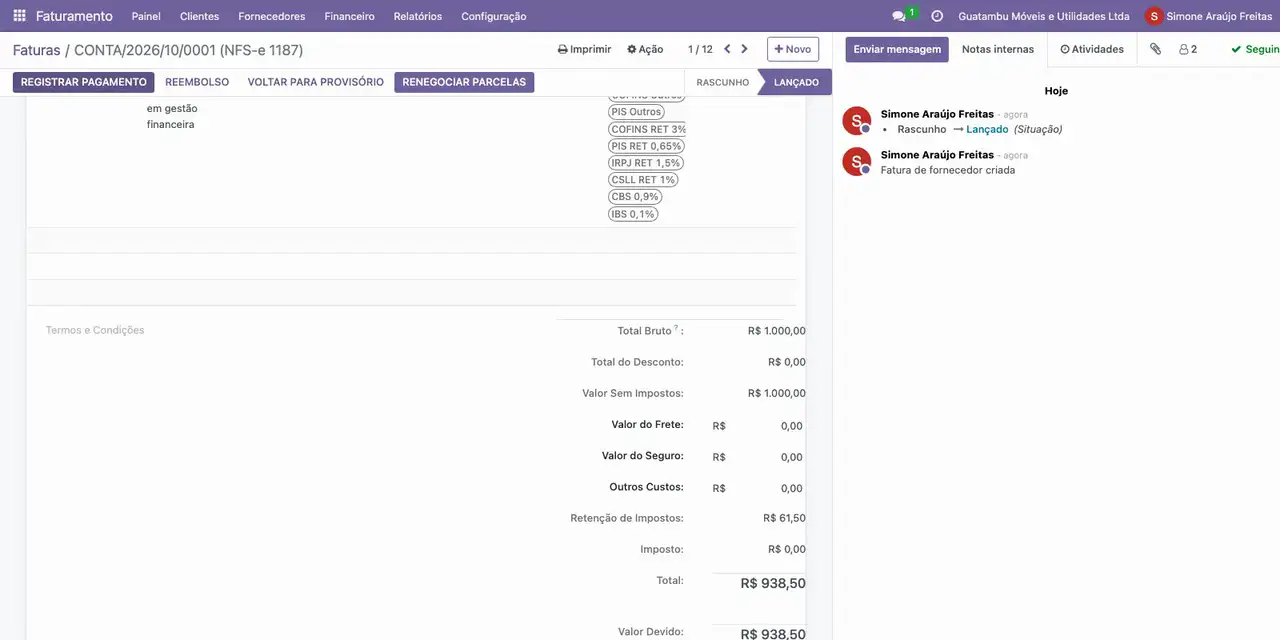1280x640 pixels.
Task: Click the Faturamento app title
Action: pos(74,16)
